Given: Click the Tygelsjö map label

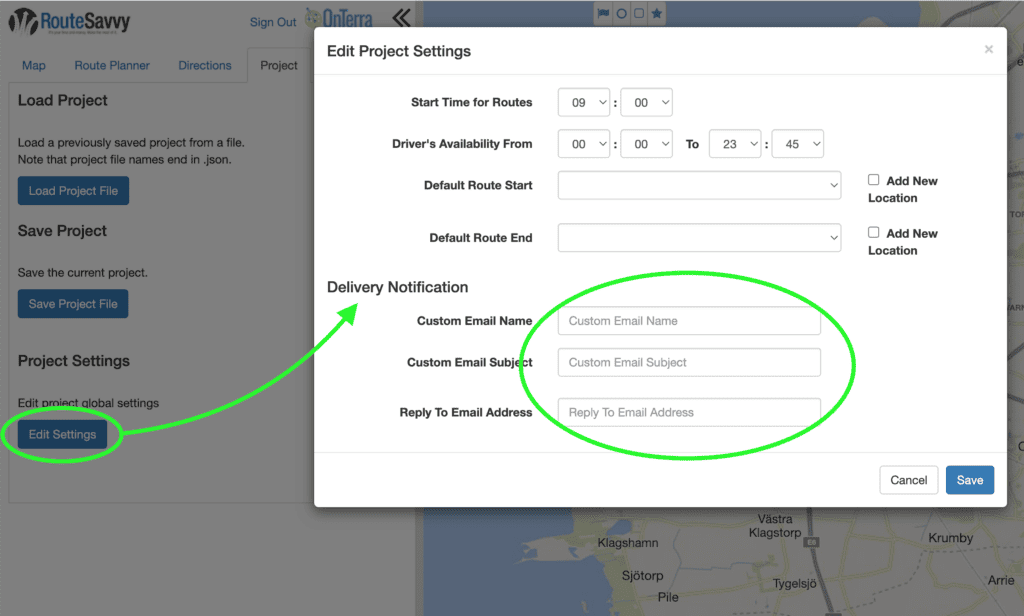Looking at the screenshot, I should [794, 583].
